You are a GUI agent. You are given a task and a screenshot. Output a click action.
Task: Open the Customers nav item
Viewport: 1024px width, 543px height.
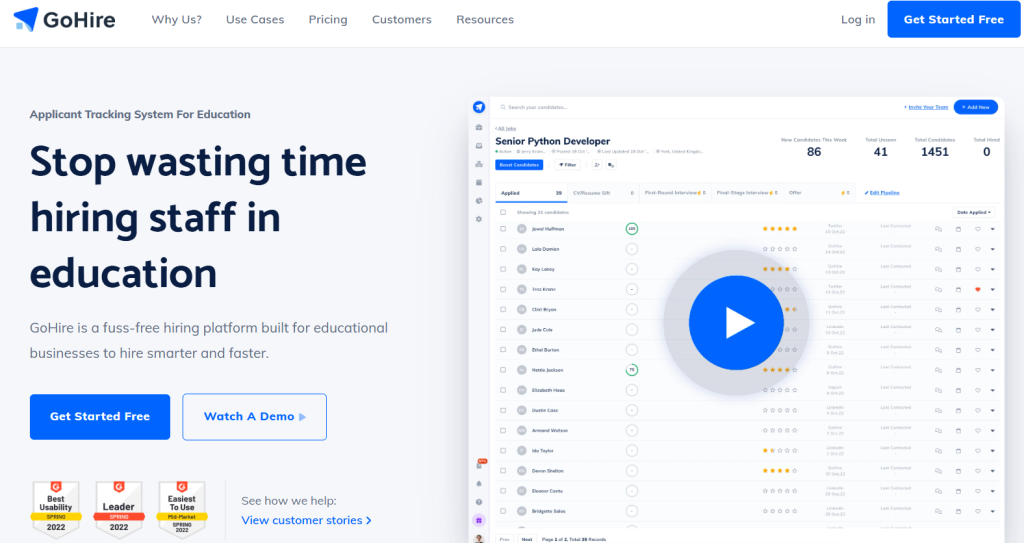click(402, 20)
